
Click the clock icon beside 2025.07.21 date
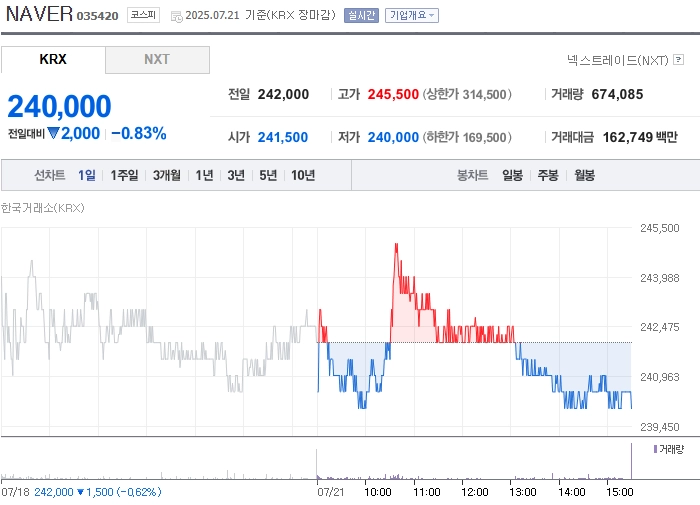[x=177, y=17]
